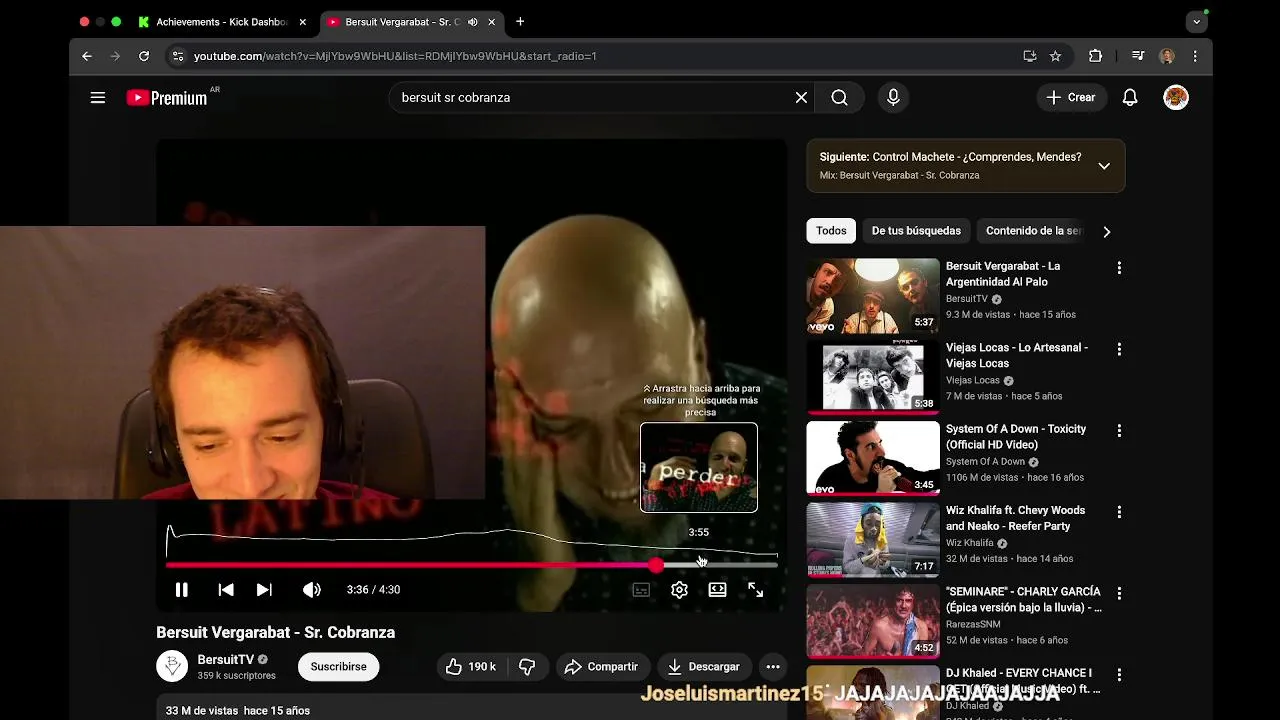Dislike the video
The image size is (1280, 720).
[527, 666]
